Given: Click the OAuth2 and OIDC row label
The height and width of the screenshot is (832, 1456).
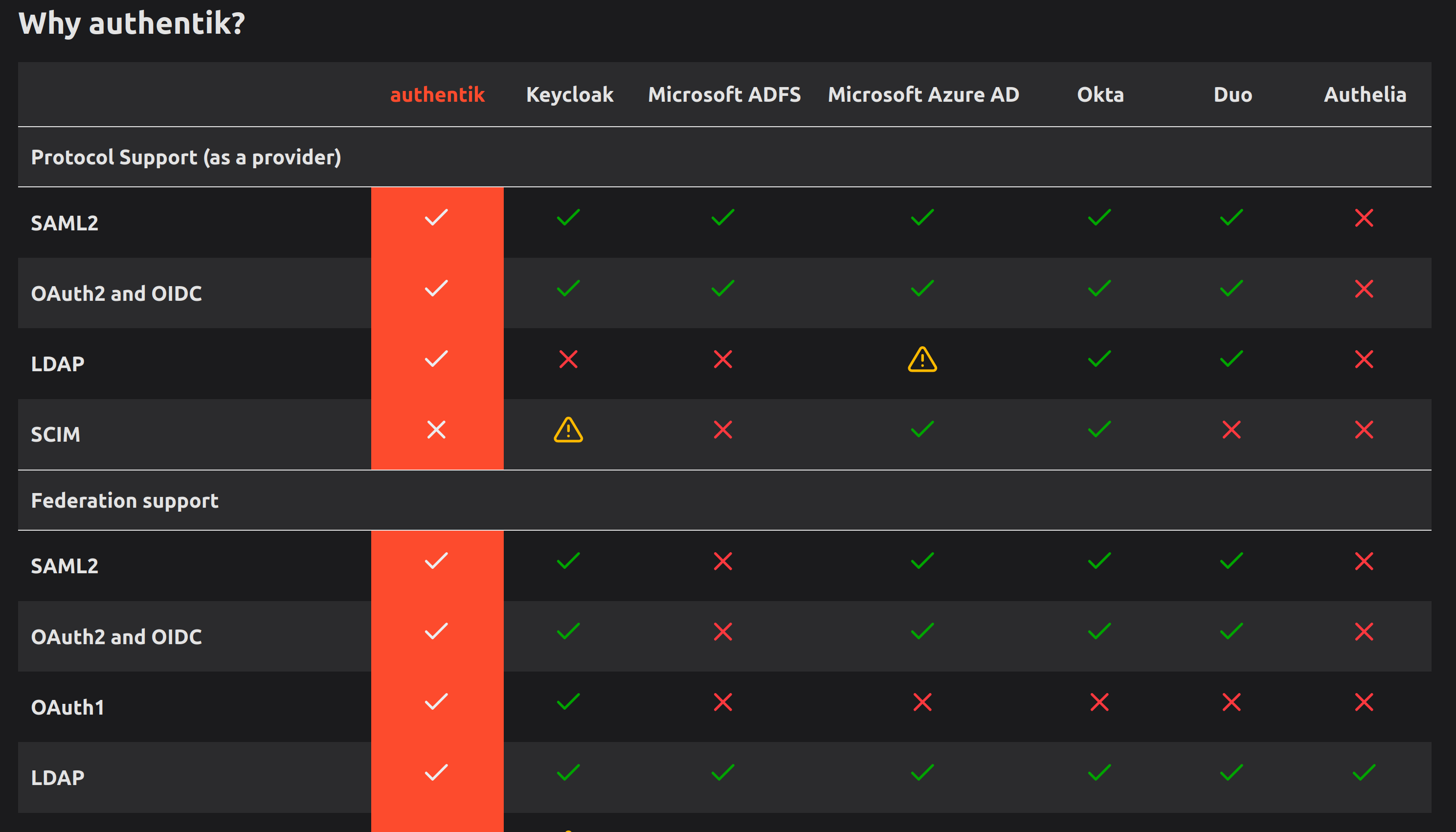Looking at the screenshot, I should click(116, 293).
